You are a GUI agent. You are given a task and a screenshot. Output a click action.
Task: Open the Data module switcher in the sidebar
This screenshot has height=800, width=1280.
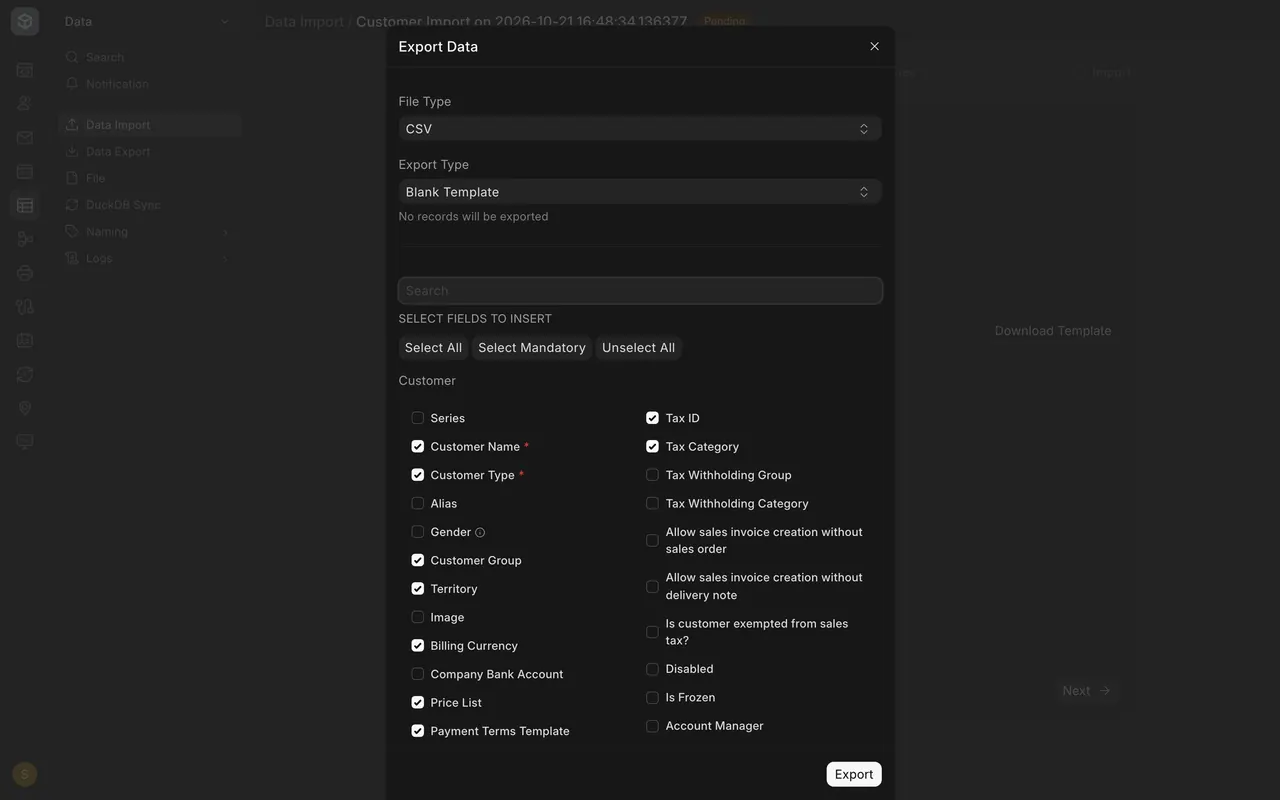147,21
